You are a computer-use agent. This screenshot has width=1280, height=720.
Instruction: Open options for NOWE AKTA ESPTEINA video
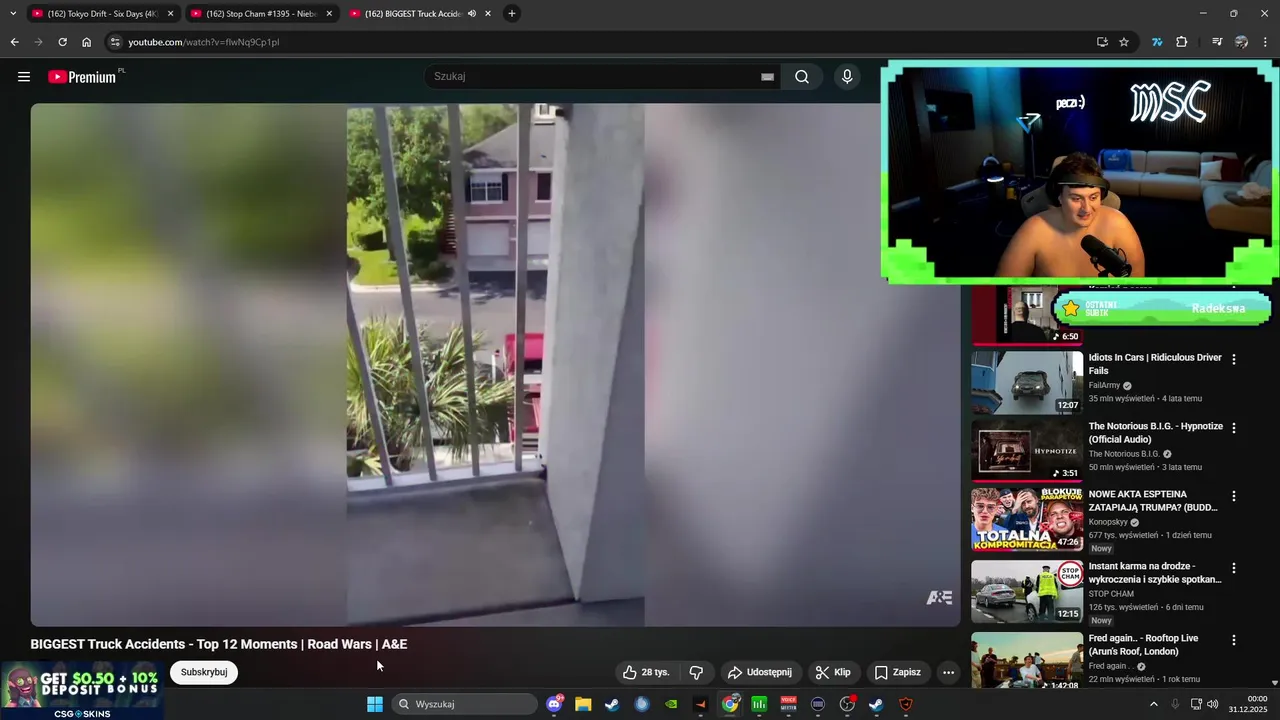pos(1234,496)
